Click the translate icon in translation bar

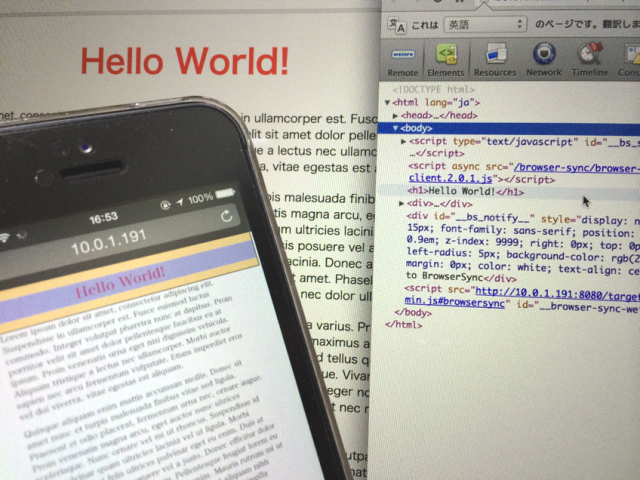click(x=396, y=24)
